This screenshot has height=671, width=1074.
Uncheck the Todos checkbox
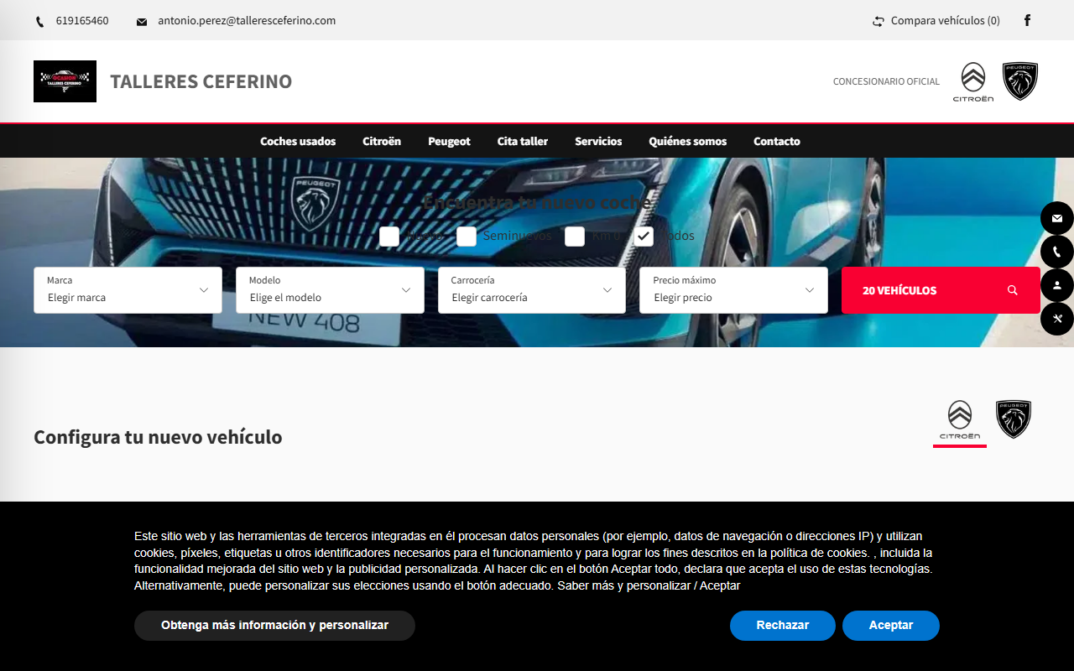643,236
